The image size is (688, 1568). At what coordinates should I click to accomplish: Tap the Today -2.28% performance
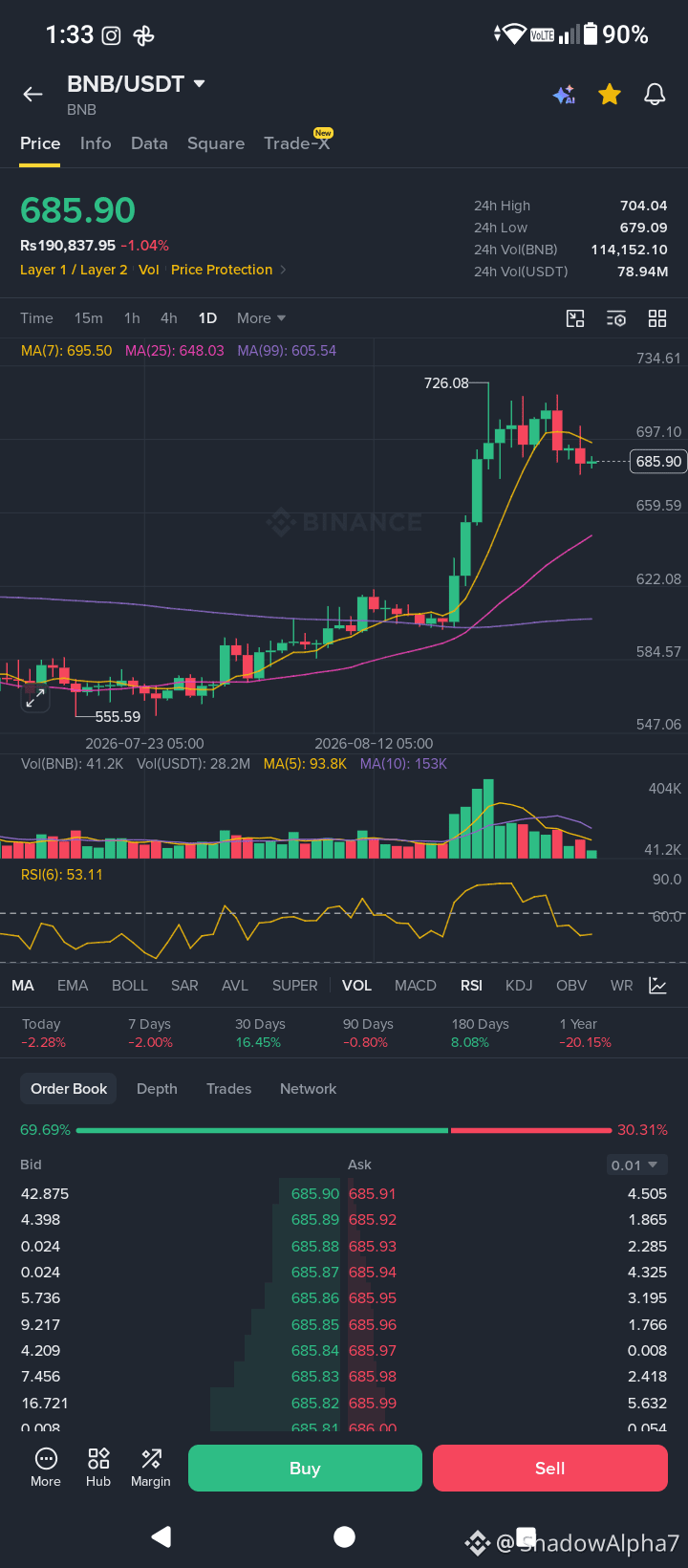44,1033
